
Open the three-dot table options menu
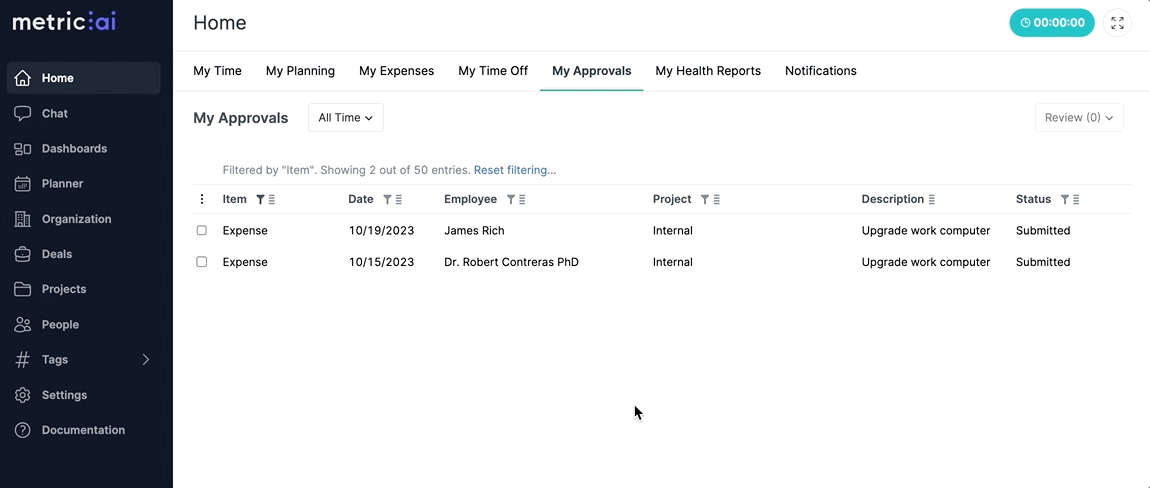coord(202,199)
